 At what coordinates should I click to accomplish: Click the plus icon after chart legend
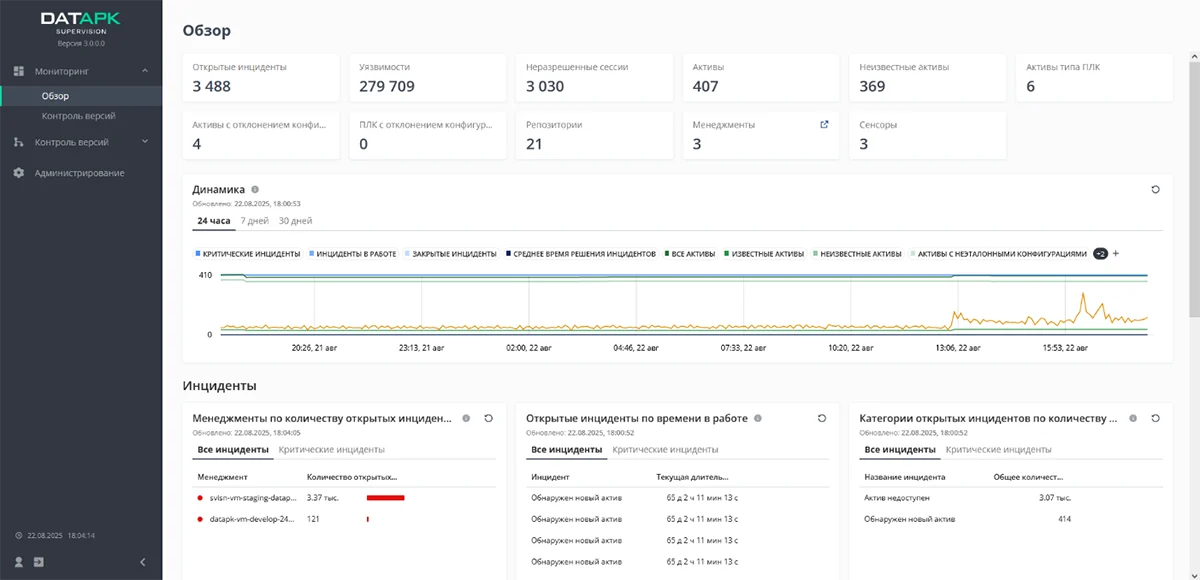pos(1116,253)
